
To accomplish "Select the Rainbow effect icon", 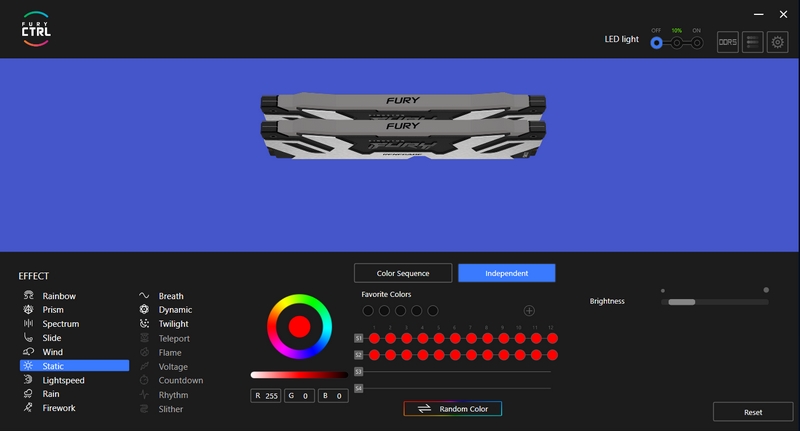I will tap(29, 295).
